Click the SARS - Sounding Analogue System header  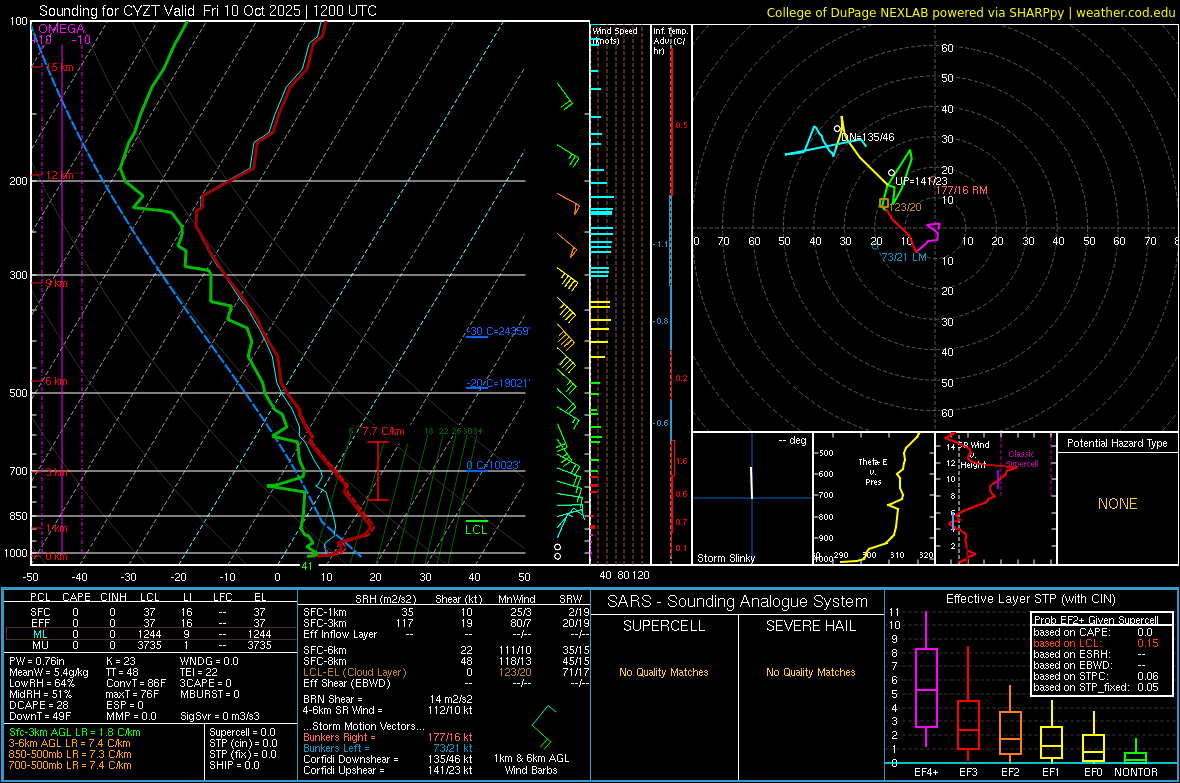738,602
